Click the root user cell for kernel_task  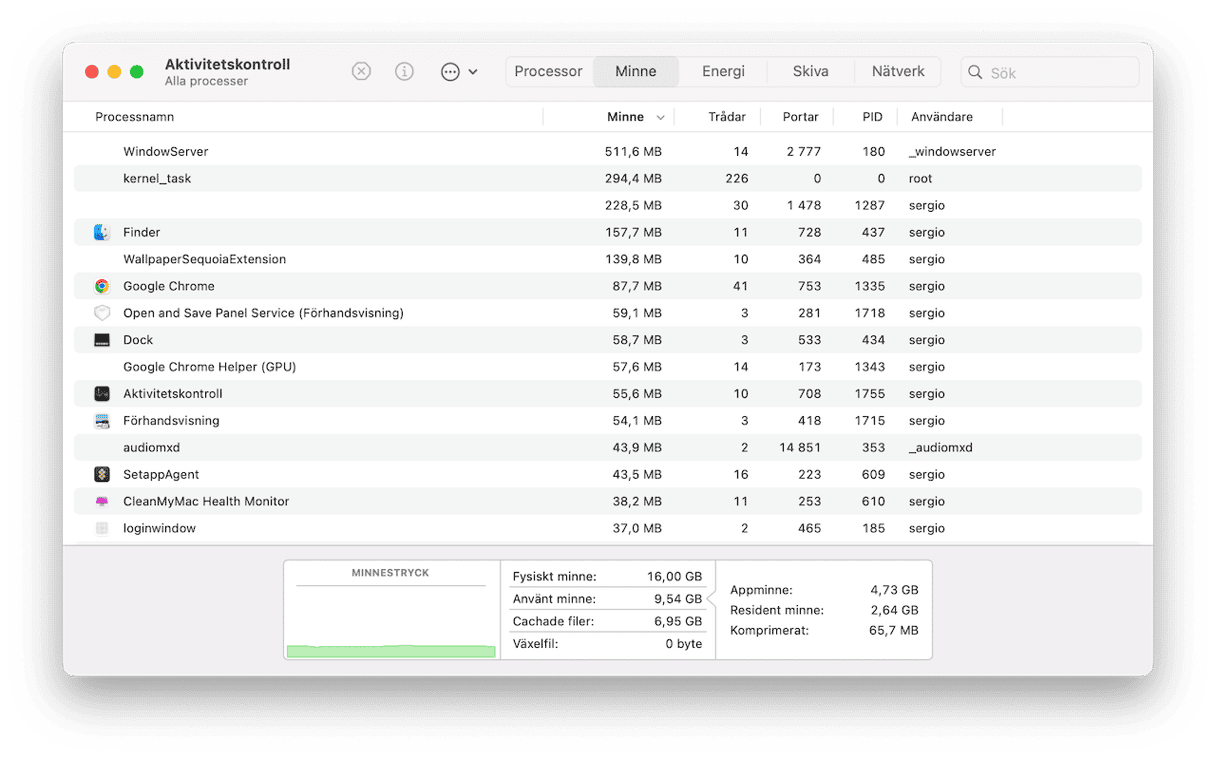920,179
